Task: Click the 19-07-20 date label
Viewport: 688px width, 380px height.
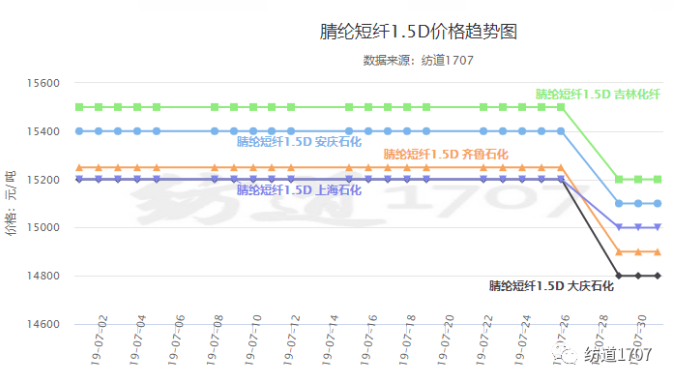Action: pos(446,340)
